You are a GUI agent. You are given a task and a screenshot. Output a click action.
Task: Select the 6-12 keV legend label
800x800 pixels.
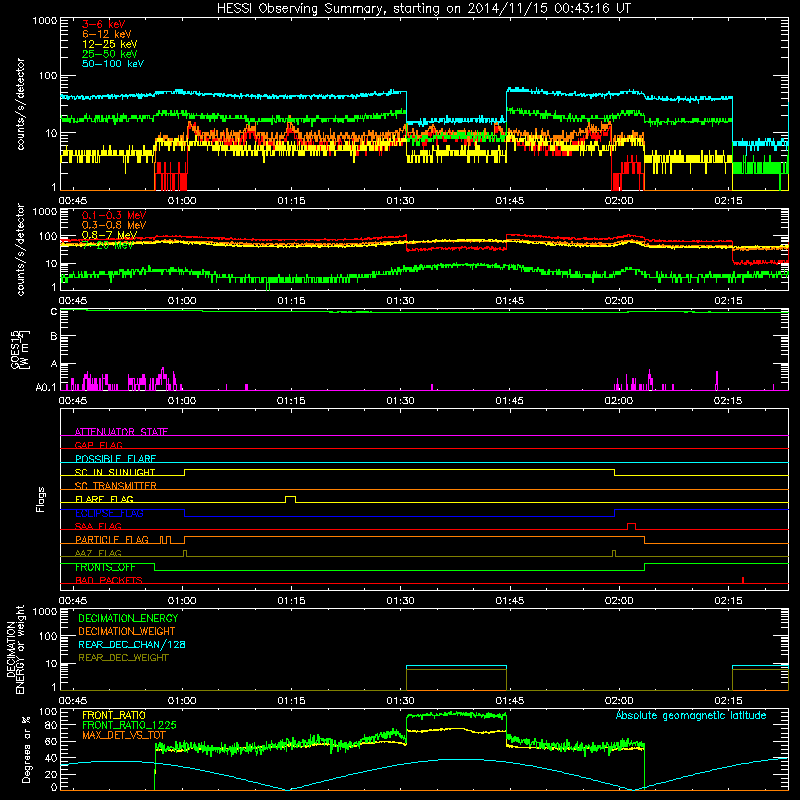point(107,34)
